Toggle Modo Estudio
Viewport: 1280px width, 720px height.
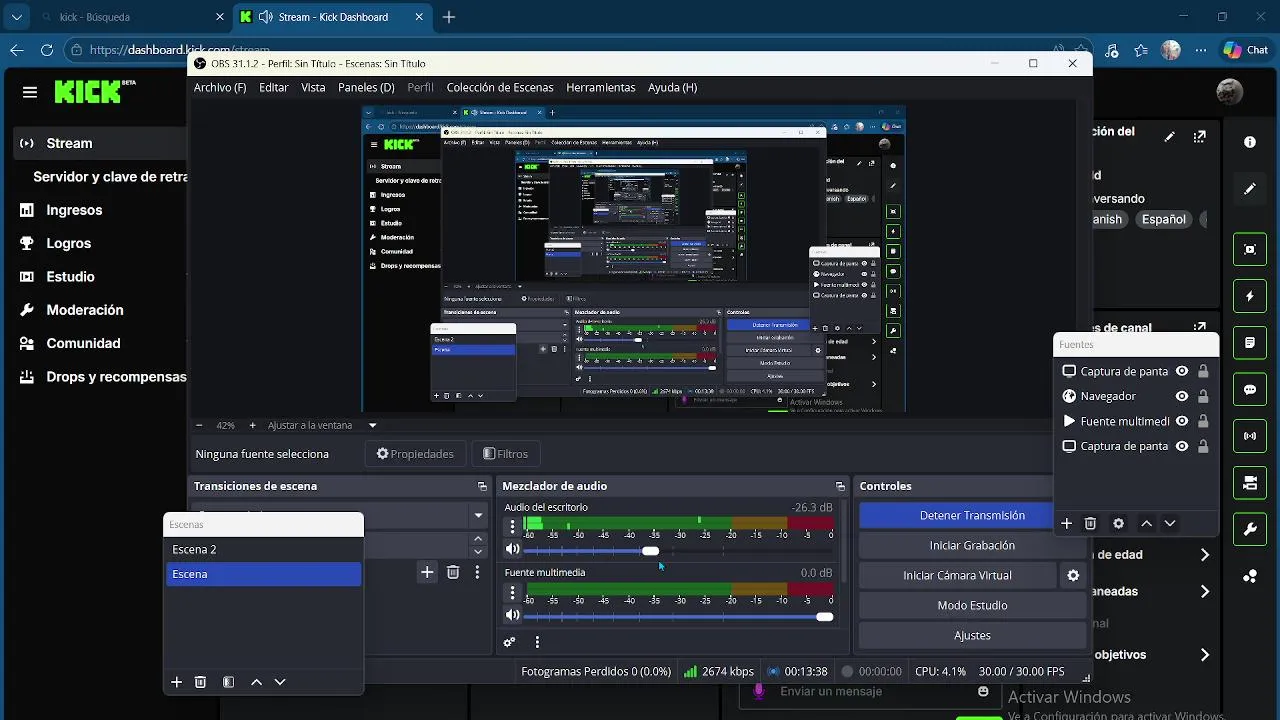[x=972, y=605]
